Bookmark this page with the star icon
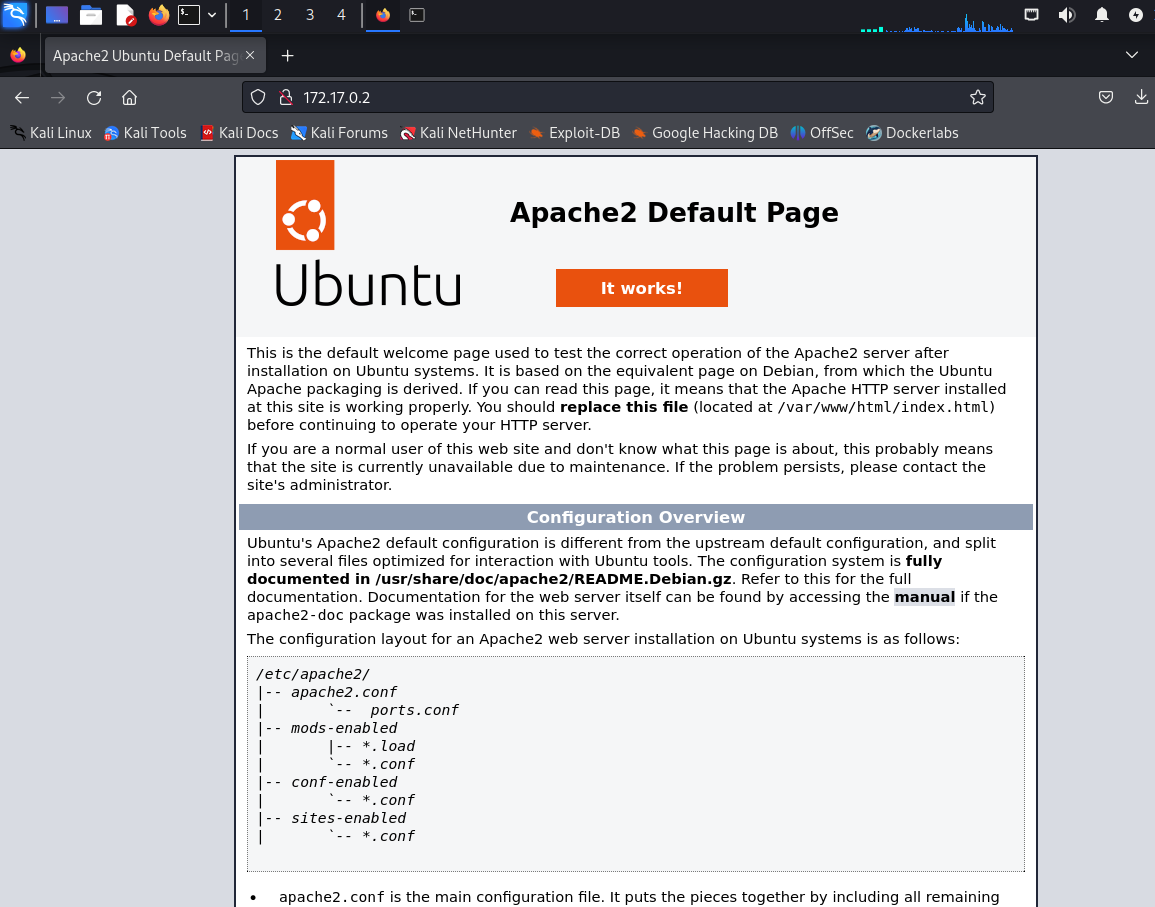This screenshot has width=1155, height=907. [x=977, y=97]
